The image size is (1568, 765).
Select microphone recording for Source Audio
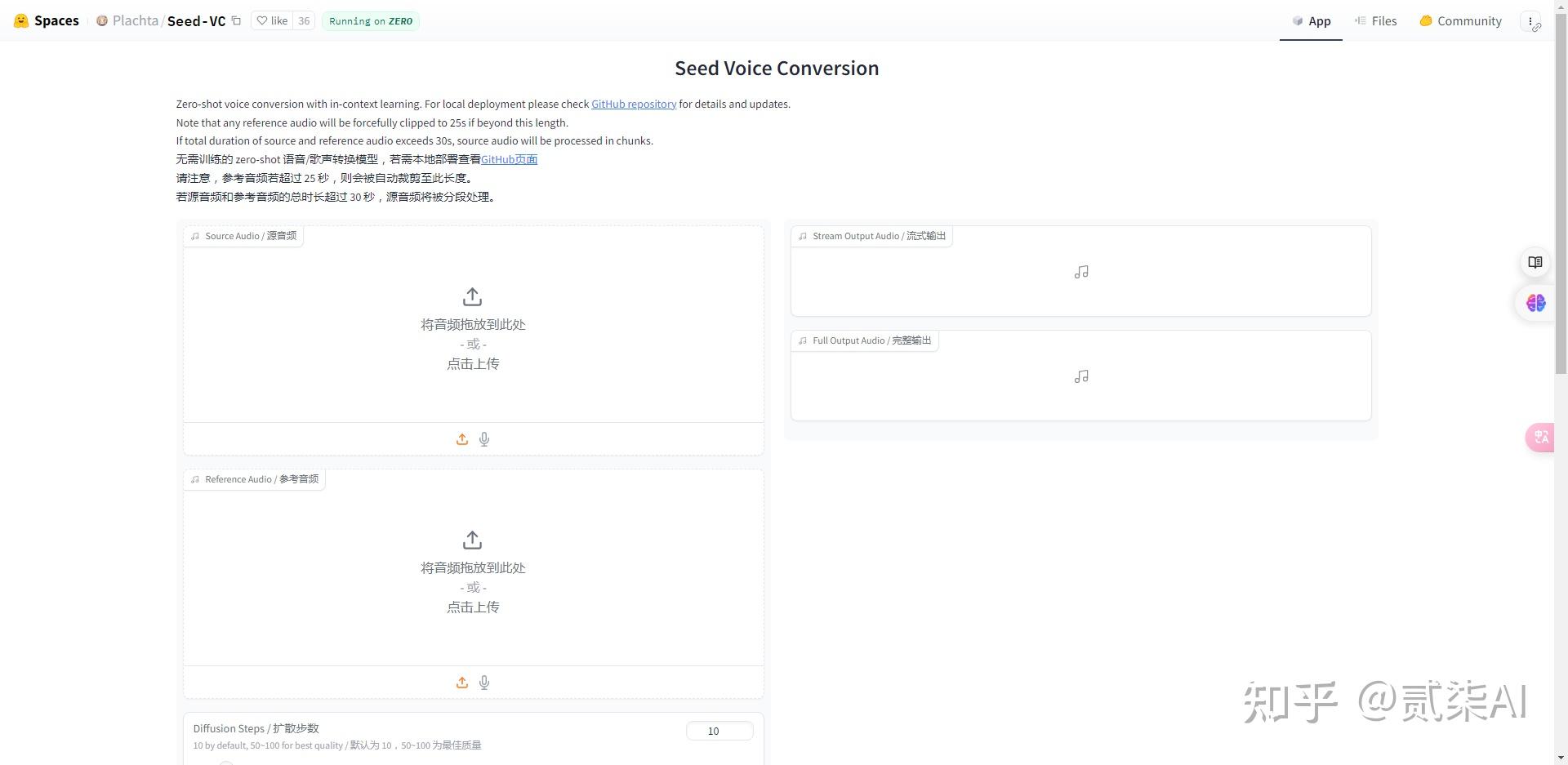pos(484,439)
